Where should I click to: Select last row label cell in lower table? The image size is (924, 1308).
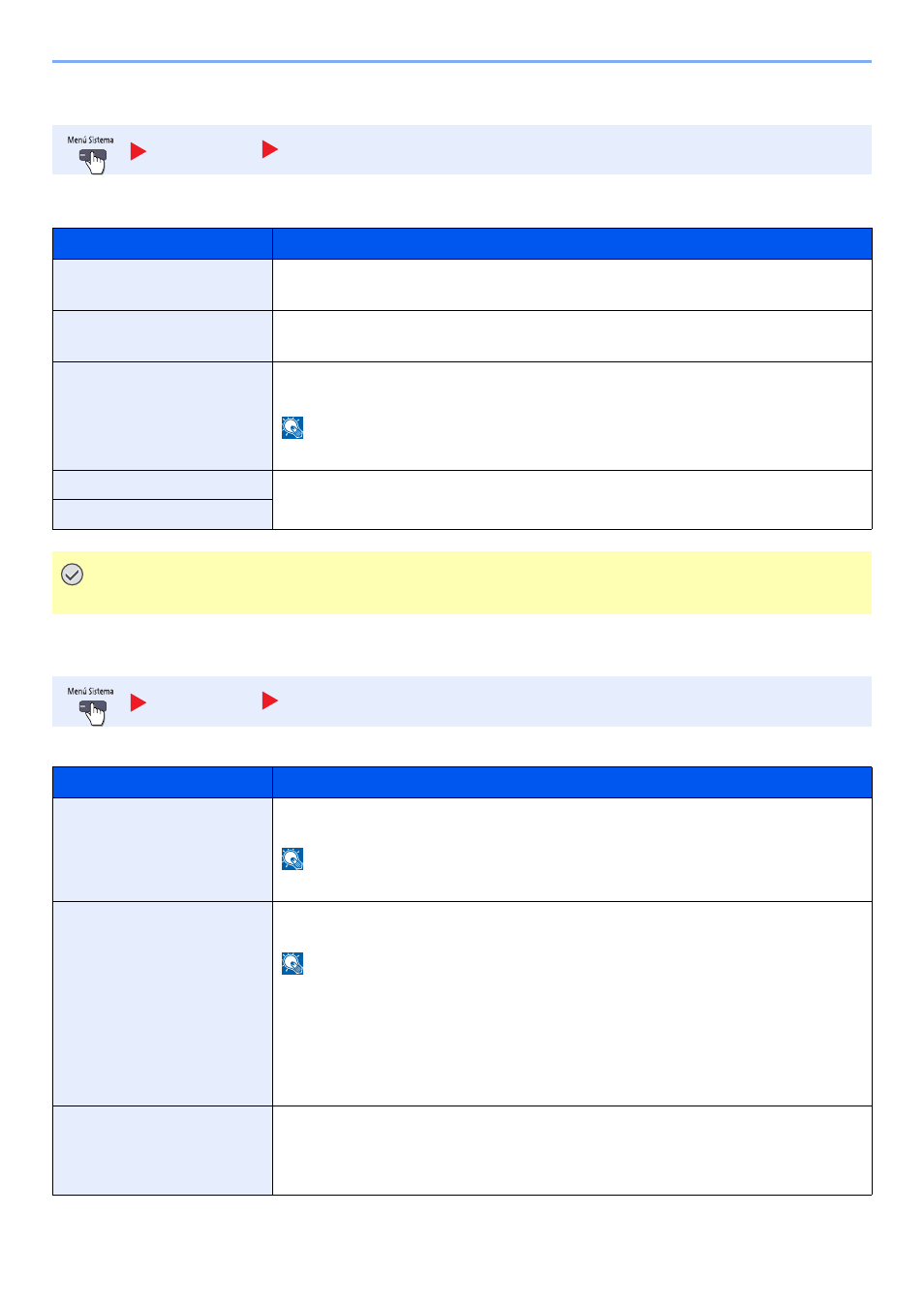pos(163,1150)
